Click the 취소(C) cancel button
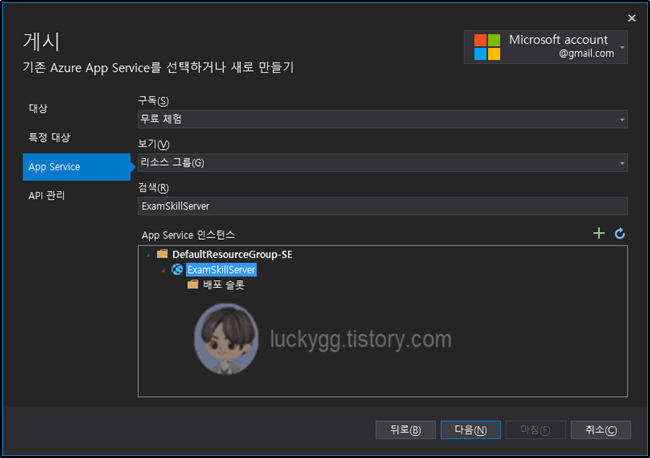This screenshot has width=650, height=458. click(601, 430)
